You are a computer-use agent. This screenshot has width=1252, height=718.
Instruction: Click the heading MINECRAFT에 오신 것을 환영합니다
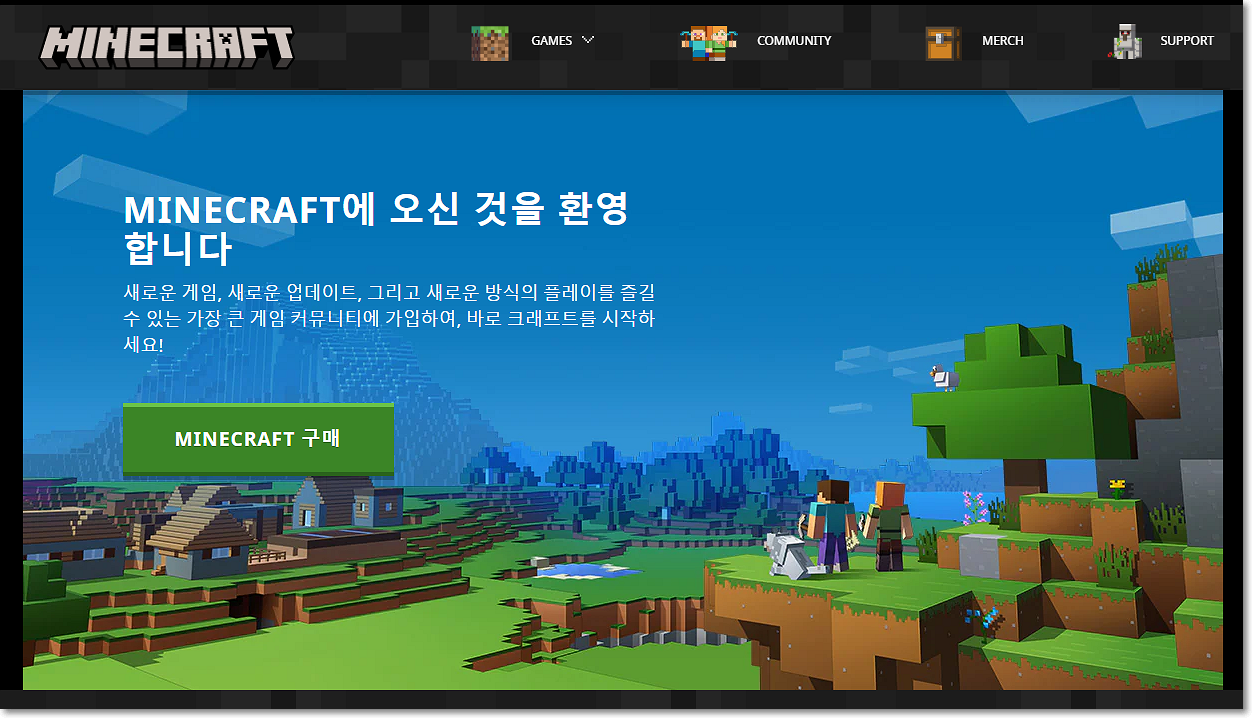click(376, 229)
